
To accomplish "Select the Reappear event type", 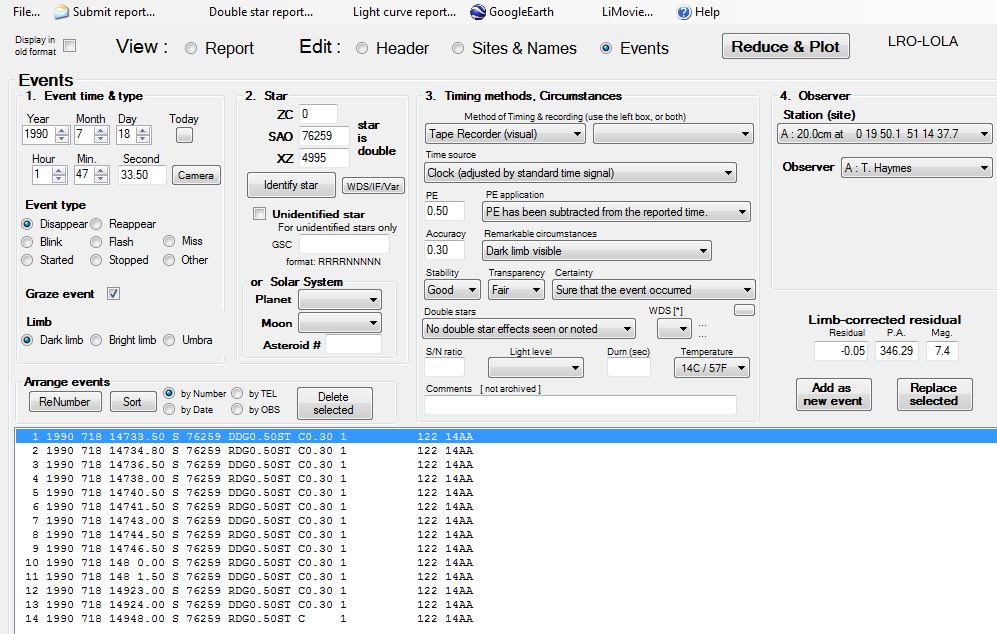I will [x=97, y=224].
